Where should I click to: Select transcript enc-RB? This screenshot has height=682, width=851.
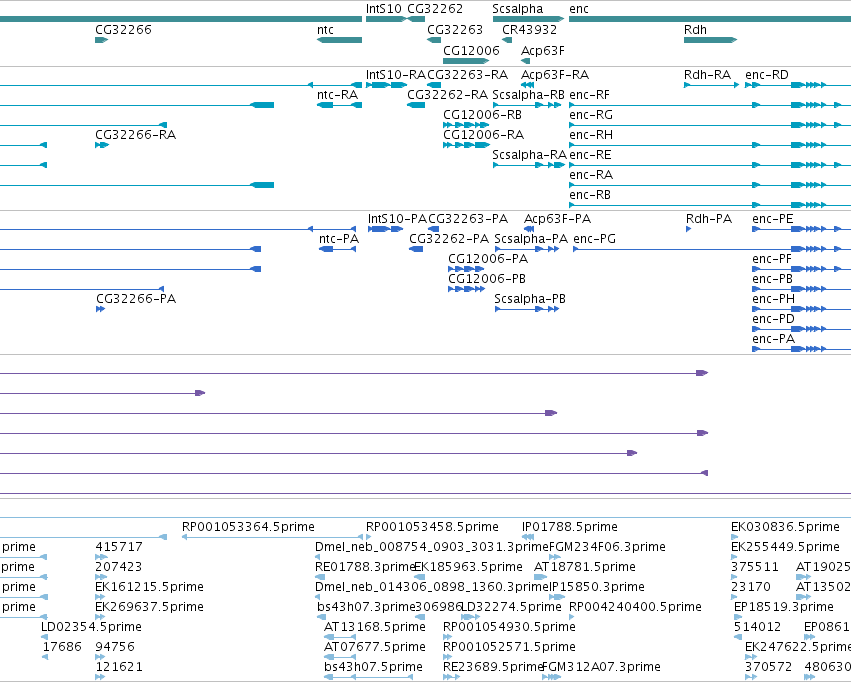710,205
